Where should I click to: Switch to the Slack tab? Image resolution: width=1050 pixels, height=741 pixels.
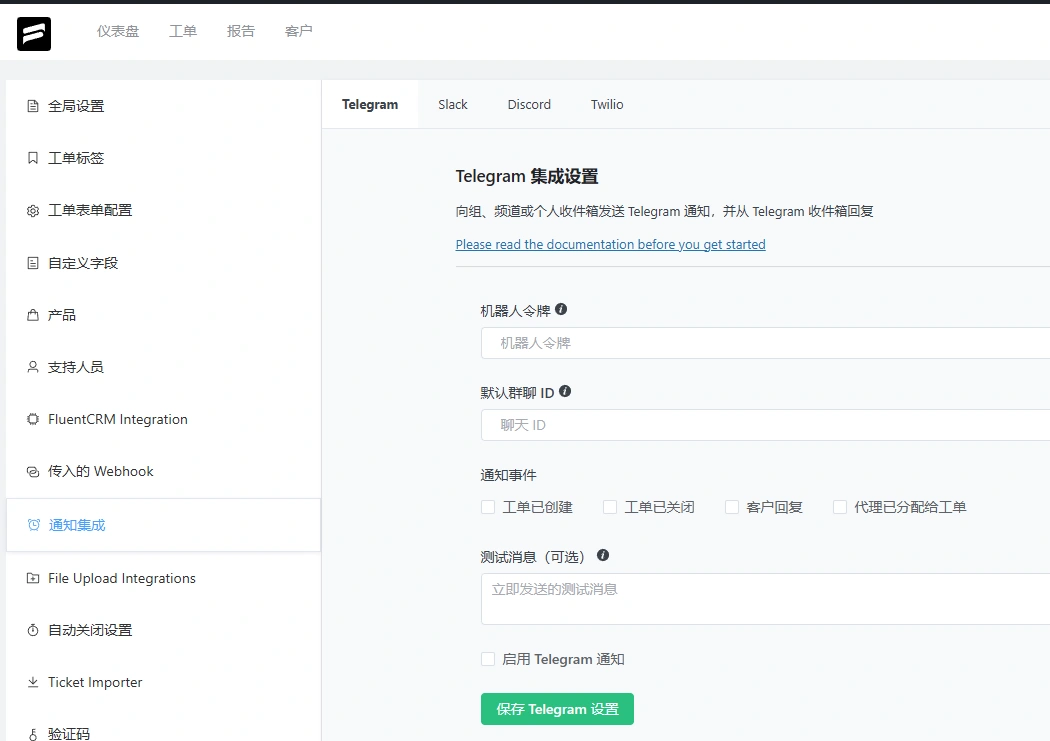tap(452, 104)
